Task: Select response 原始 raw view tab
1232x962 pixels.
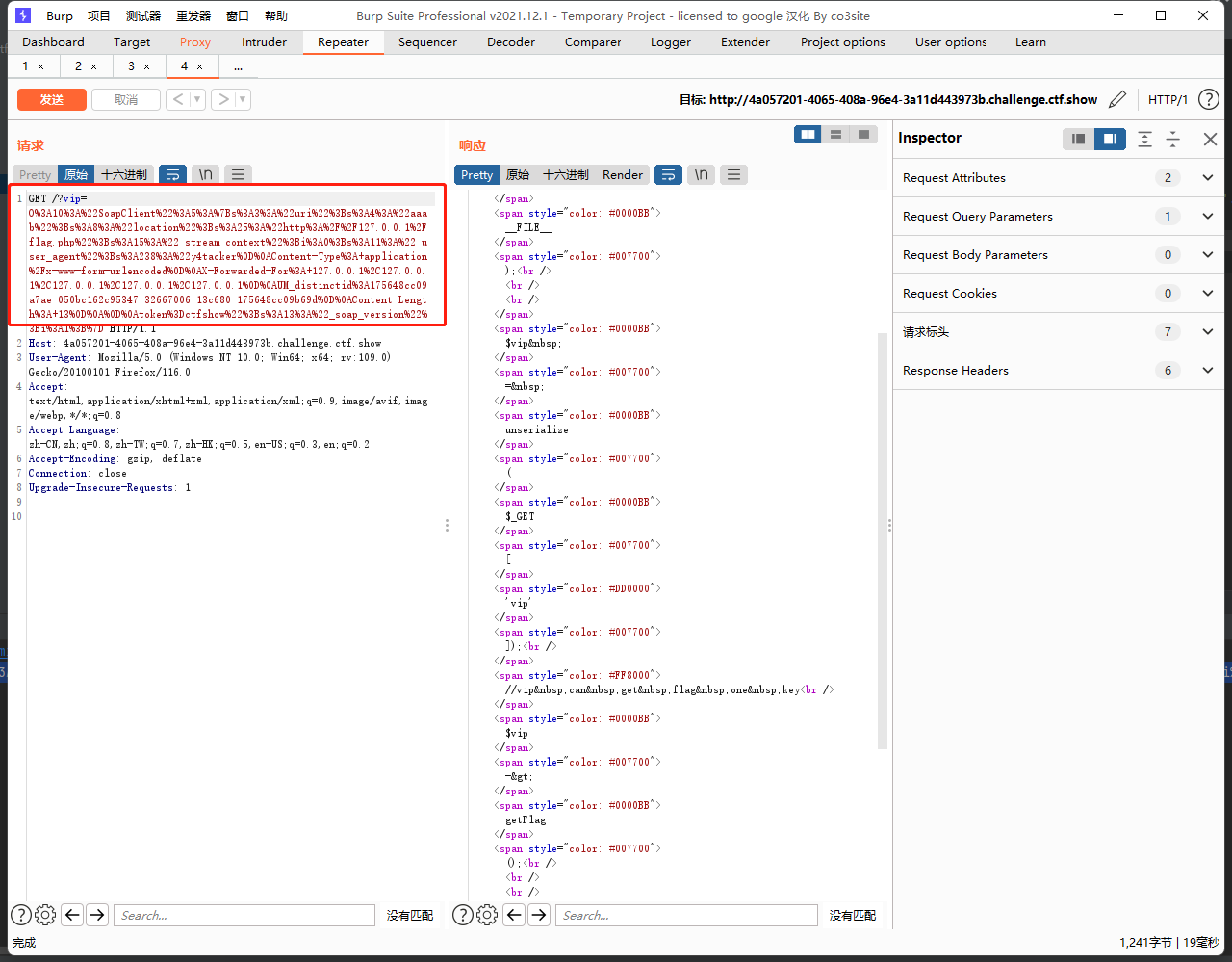Action: pos(518,174)
